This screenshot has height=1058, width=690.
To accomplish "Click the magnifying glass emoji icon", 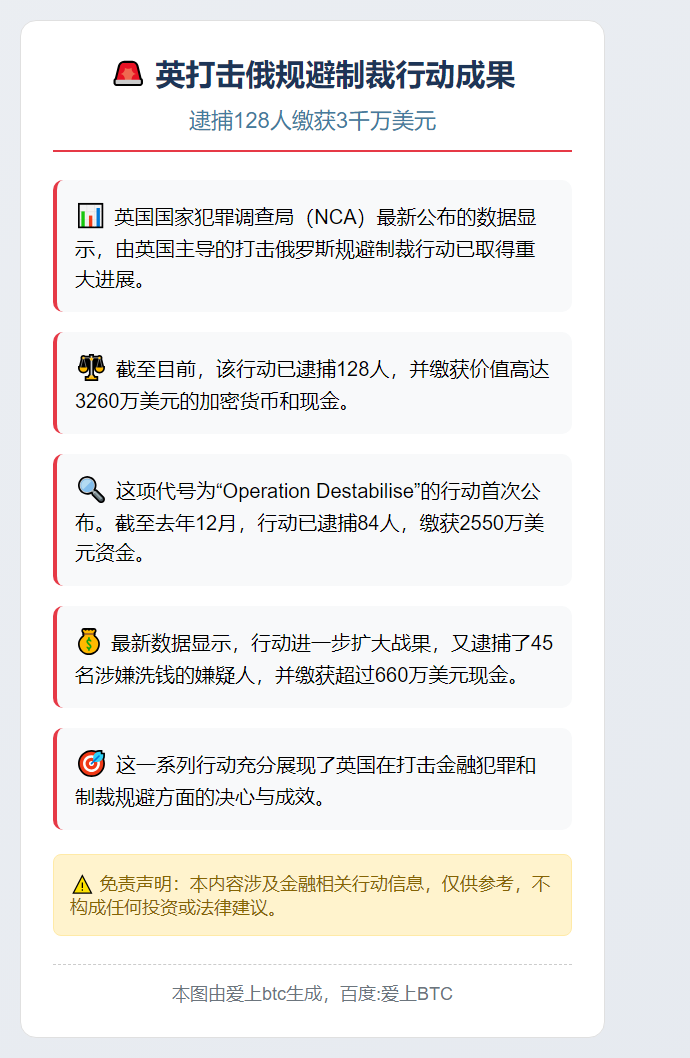I will (91, 490).
